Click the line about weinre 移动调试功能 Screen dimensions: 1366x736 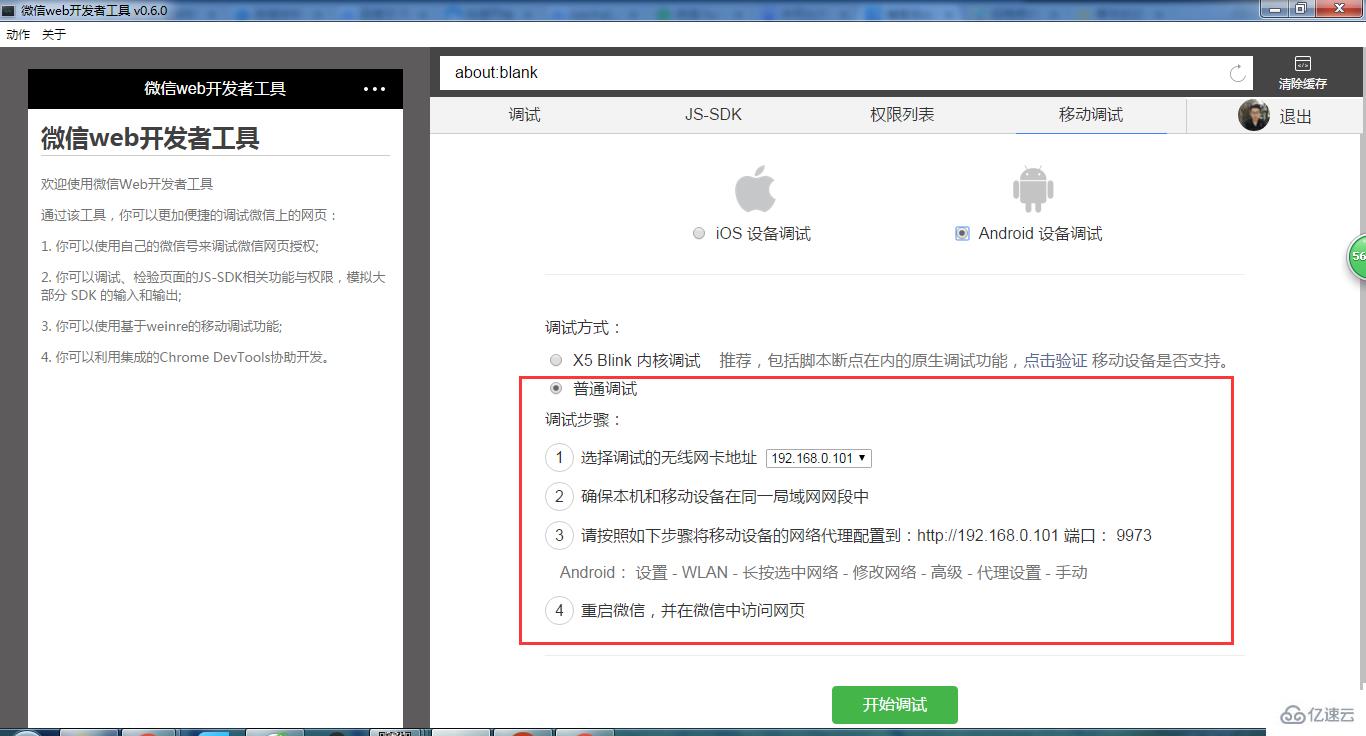pyautogui.click(x=162, y=326)
